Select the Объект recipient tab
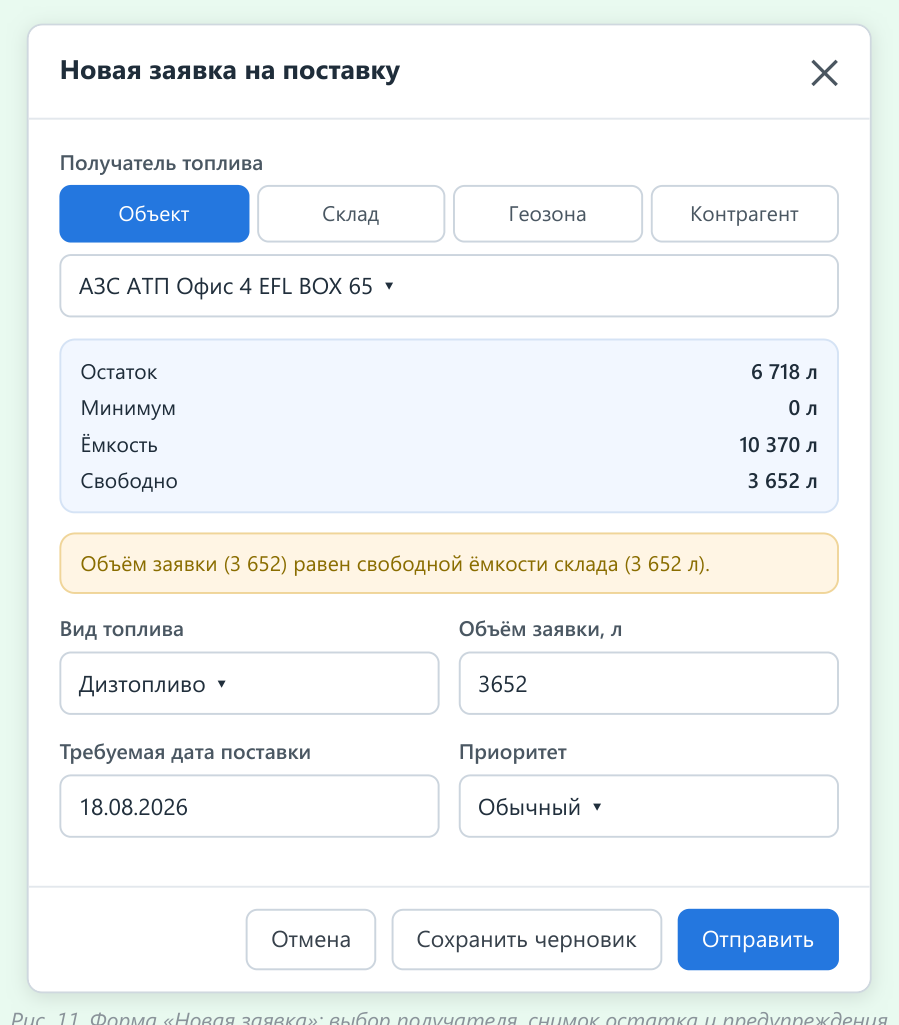This screenshot has height=1025, width=899. tap(154, 214)
